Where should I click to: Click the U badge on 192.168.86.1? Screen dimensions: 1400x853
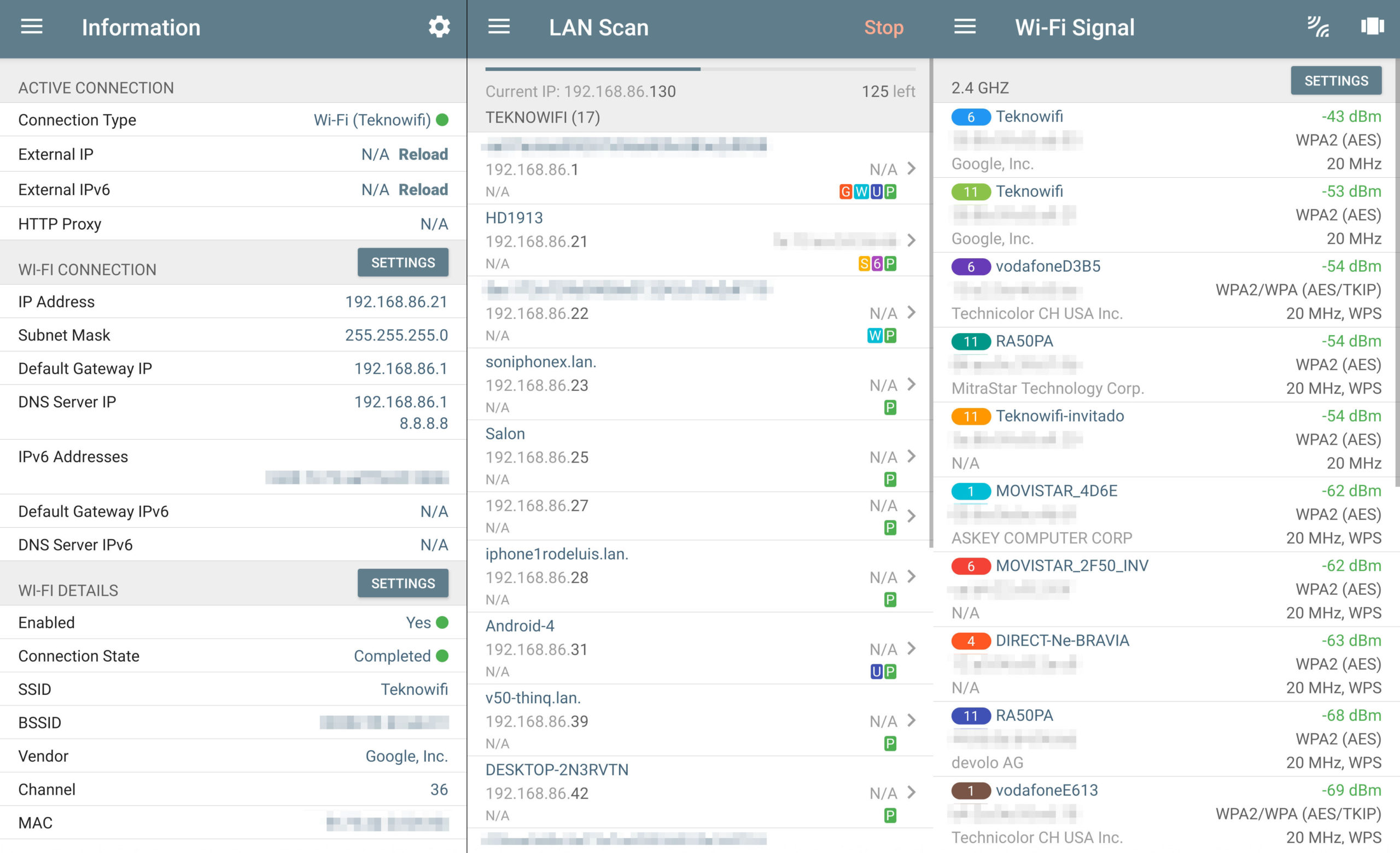[876, 192]
